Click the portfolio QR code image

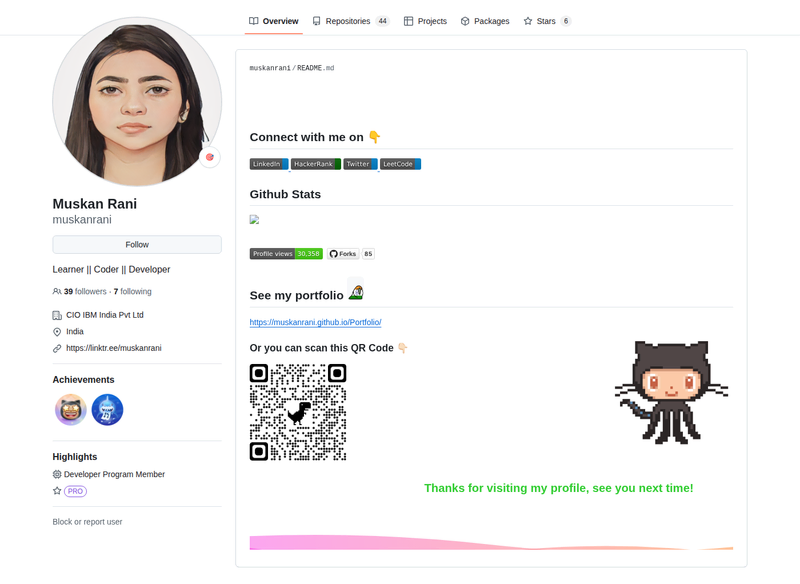(x=298, y=412)
